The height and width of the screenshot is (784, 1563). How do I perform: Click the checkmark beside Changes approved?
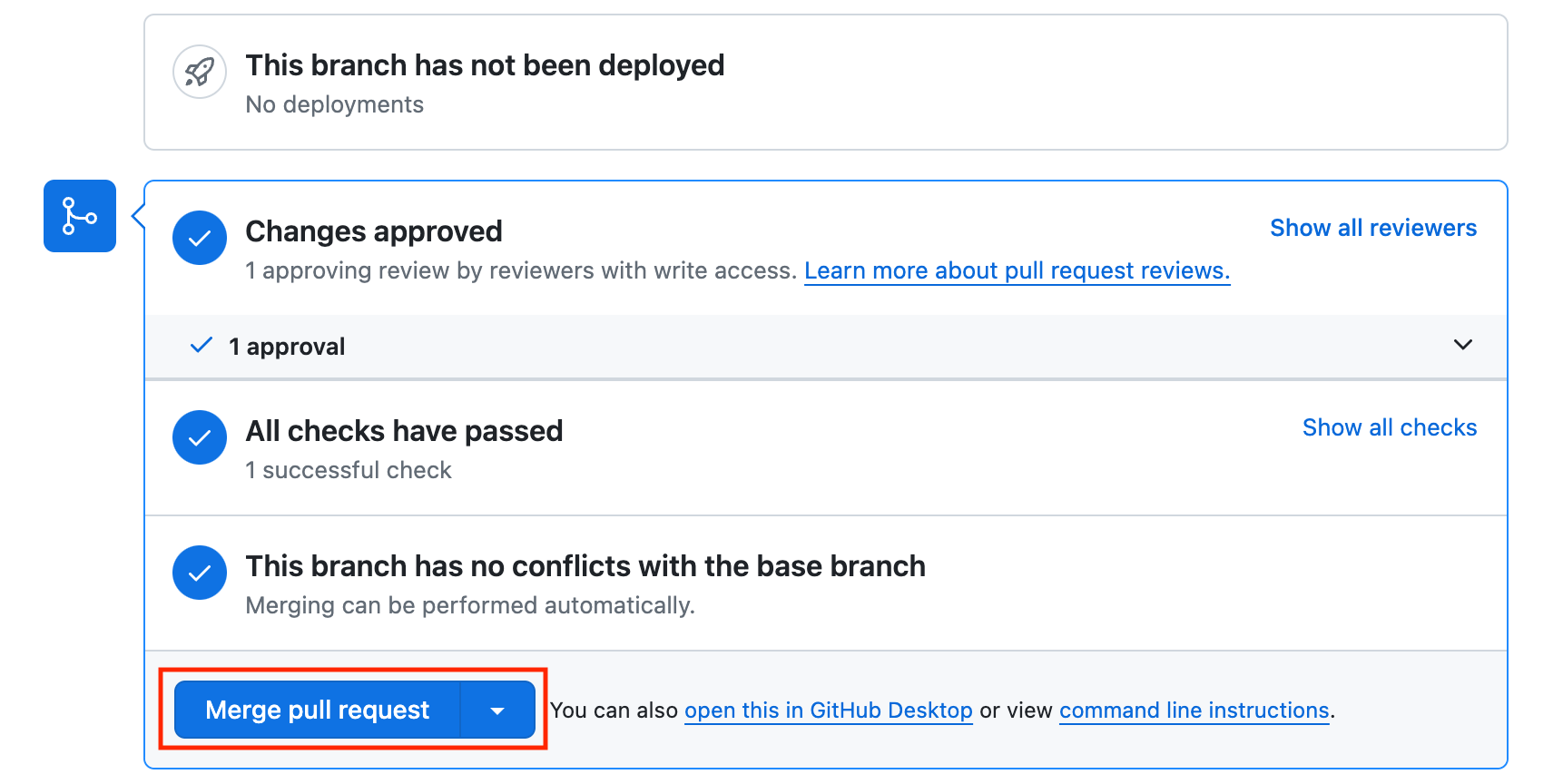[199, 238]
